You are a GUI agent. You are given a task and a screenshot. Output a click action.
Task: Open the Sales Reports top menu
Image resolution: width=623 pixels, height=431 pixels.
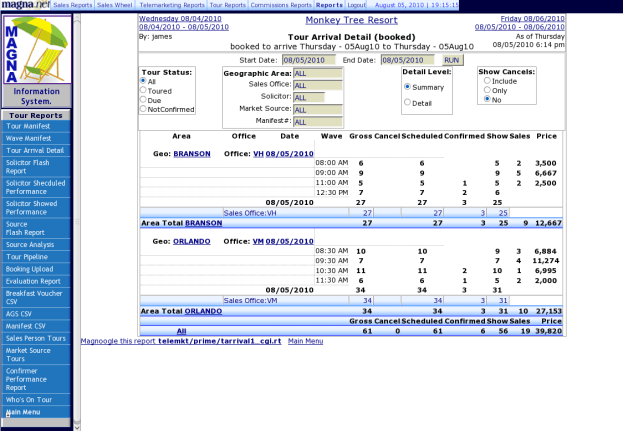[x=73, y=5]
